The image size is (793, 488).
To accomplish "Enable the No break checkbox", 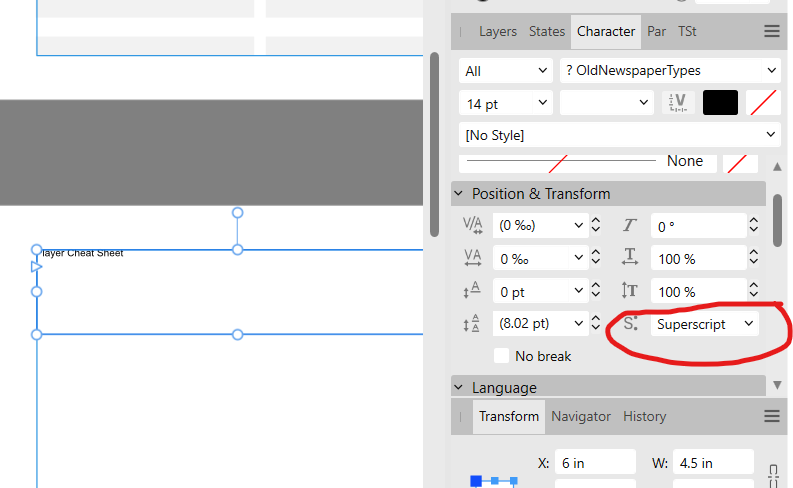I will [x=501, y=356].
